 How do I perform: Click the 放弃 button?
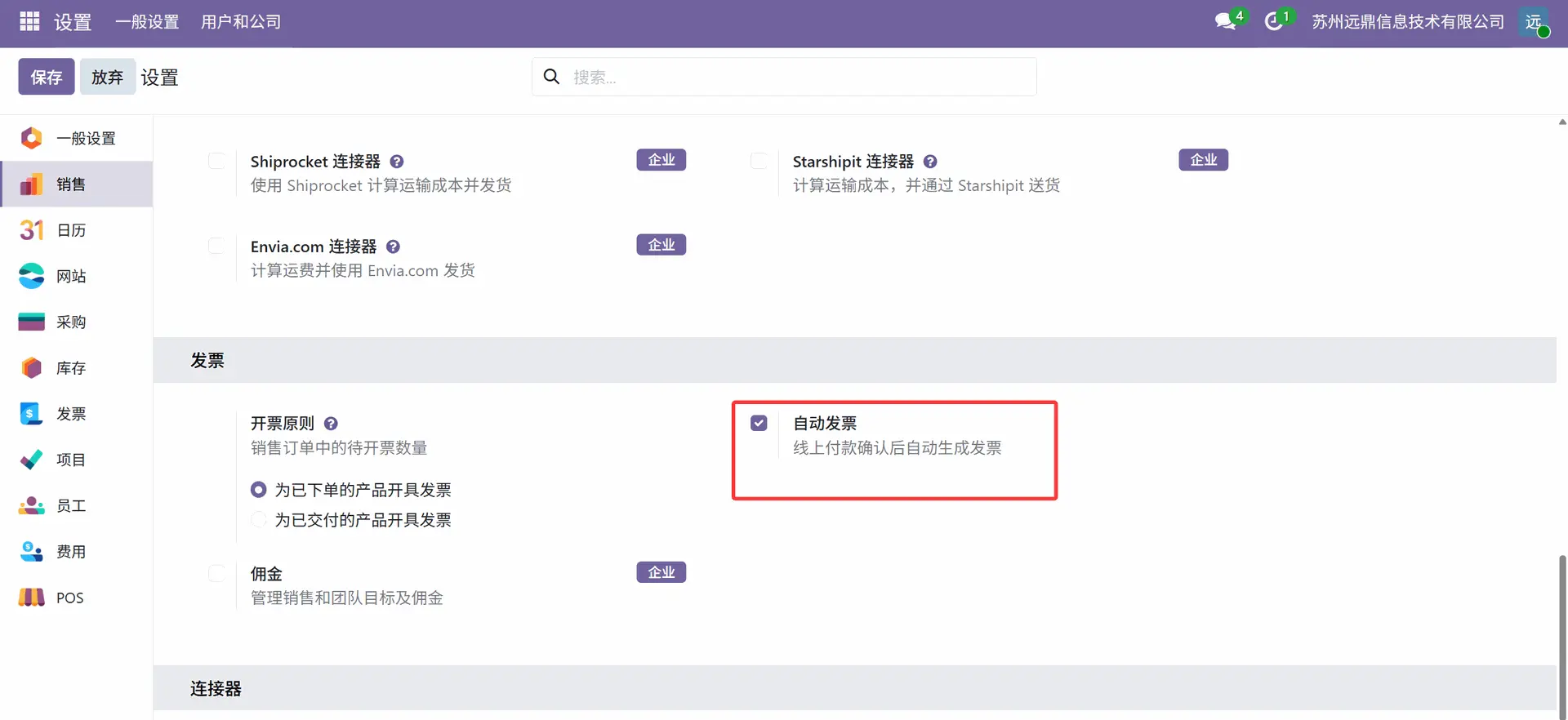point(107,77)
